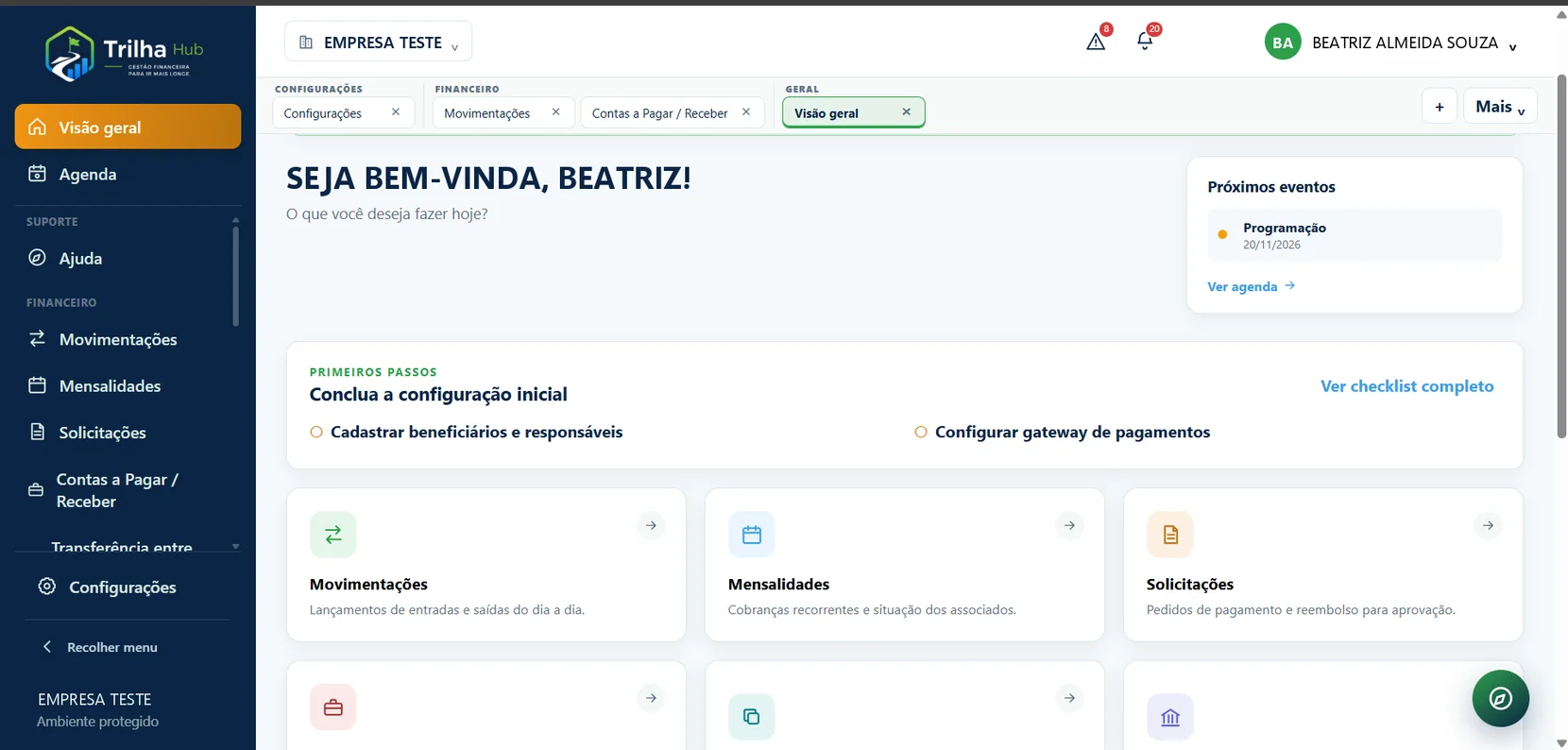The image size is (1568, 750).
Task: Open the floating compass help button
Action: [x=1500, y=698]
